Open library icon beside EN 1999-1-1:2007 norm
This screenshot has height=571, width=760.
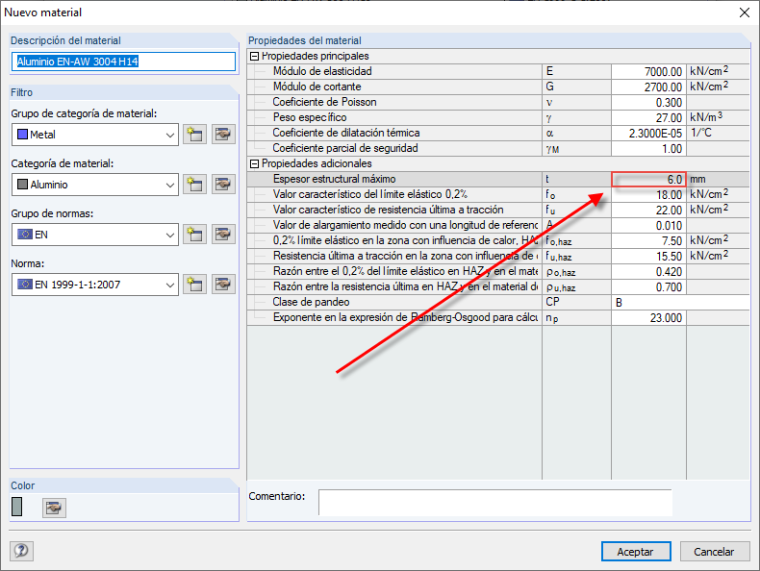[223, 285]
